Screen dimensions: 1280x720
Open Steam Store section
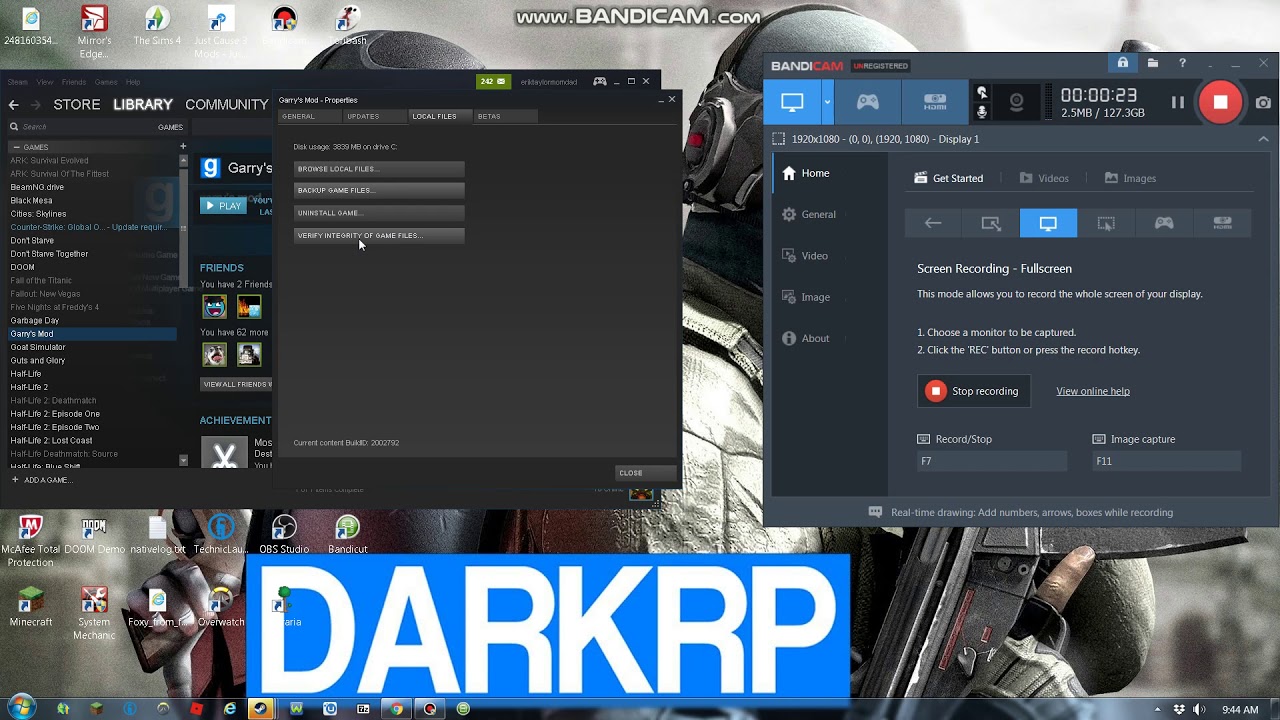point(77,104)
